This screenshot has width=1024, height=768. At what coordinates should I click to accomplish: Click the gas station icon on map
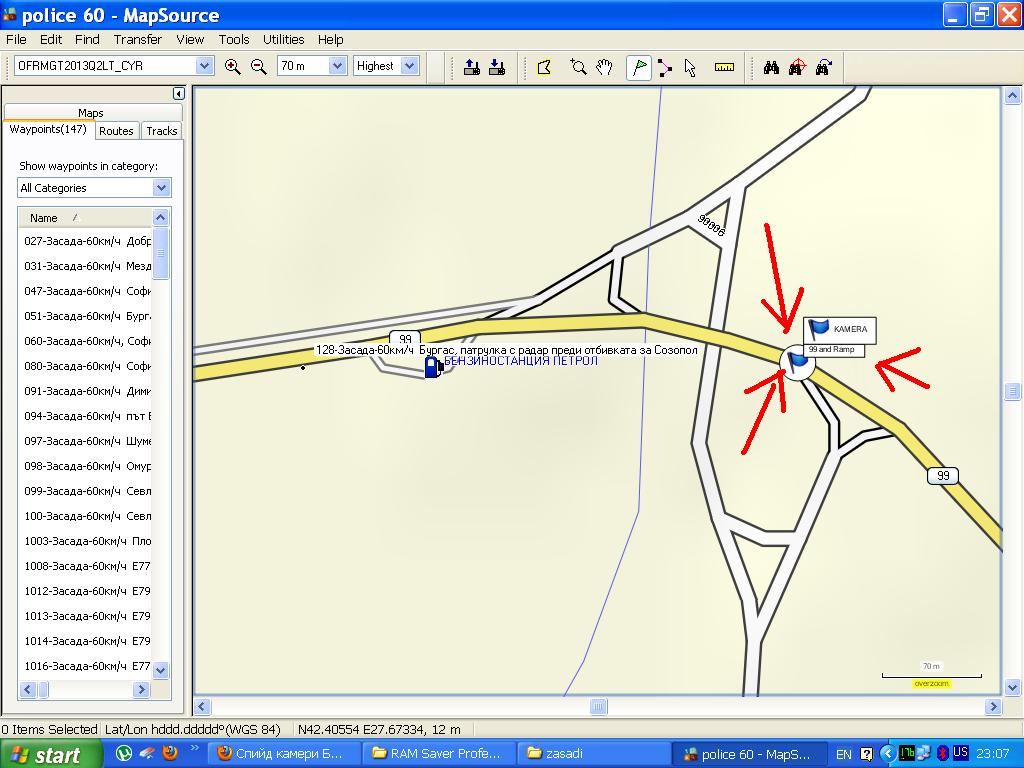[x=433, y=366]
